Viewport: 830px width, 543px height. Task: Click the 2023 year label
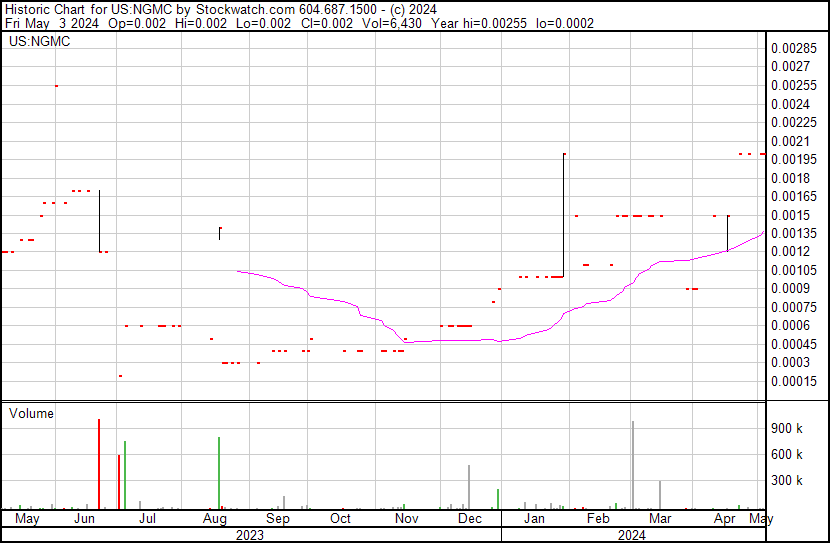tap(249, 535)
